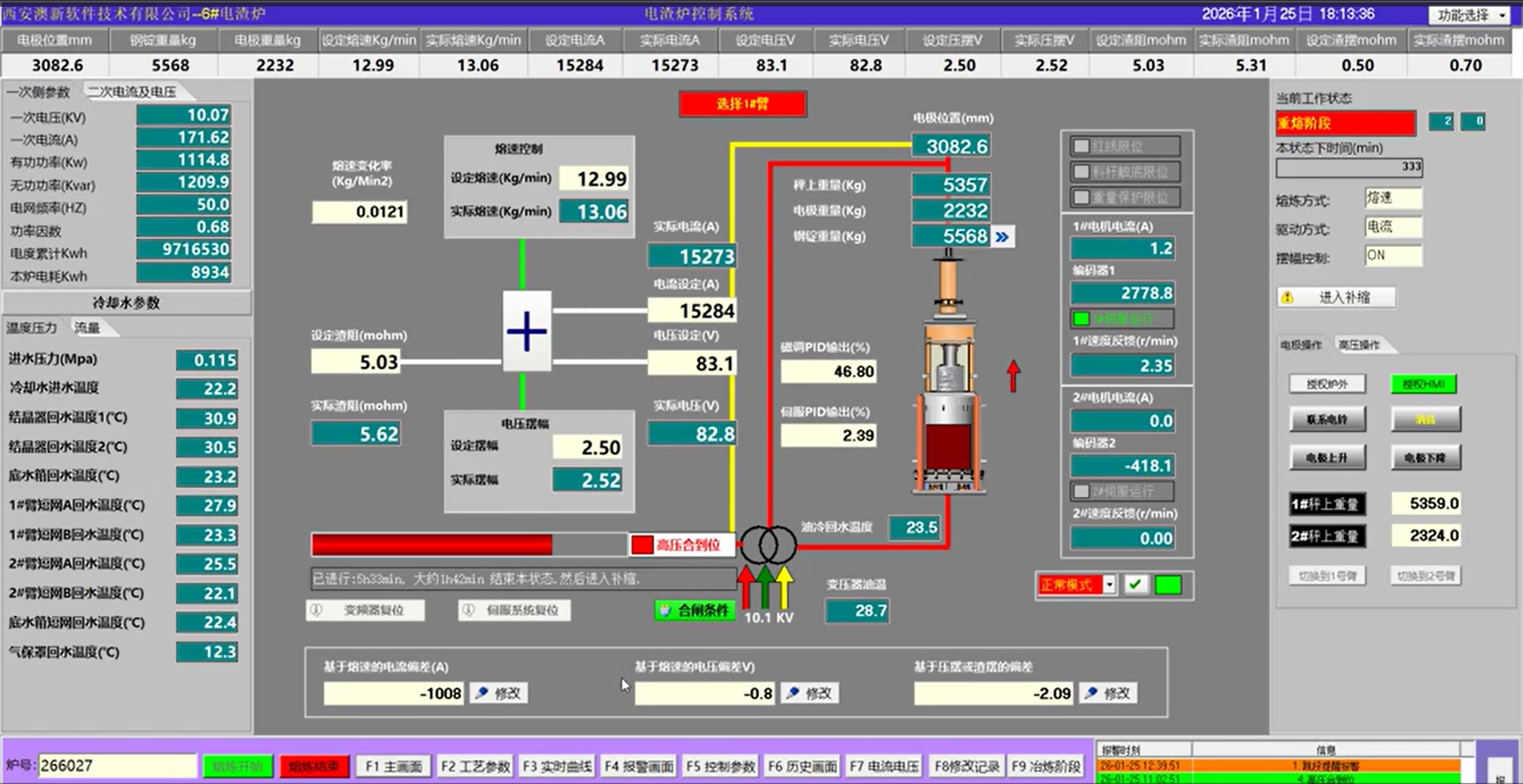Toggle the 2#伺服运行 checkbox
Viewport: 1523px width, 784px height.
[1081, 491]
